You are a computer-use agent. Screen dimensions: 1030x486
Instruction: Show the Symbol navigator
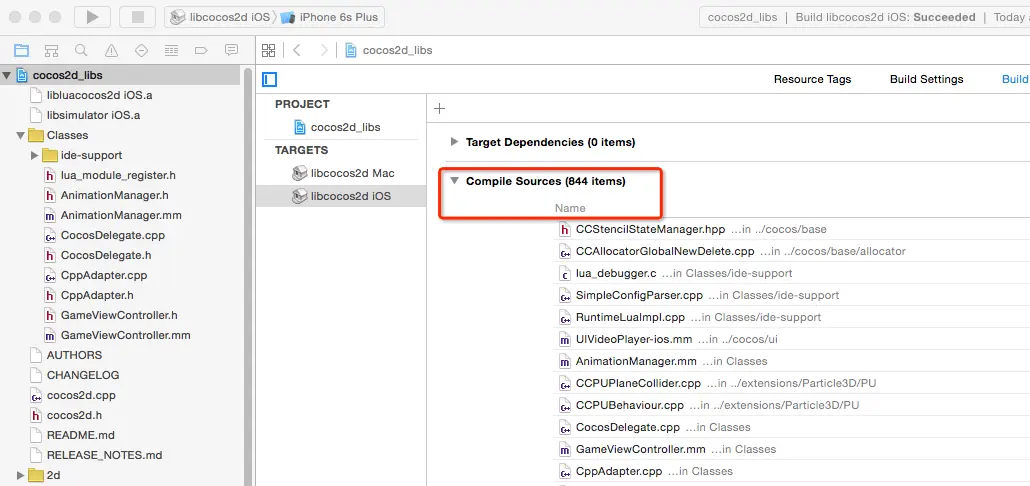point(51,50)
